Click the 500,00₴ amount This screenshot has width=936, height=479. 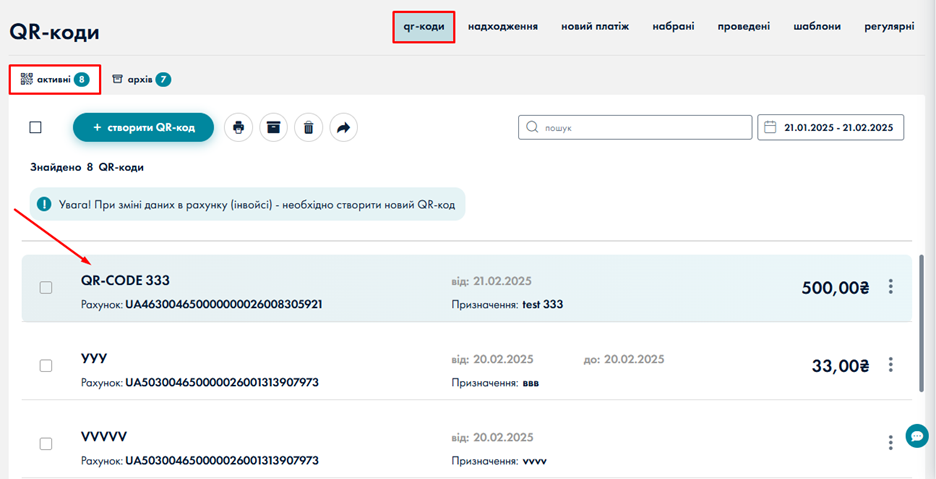coord(835,288)
